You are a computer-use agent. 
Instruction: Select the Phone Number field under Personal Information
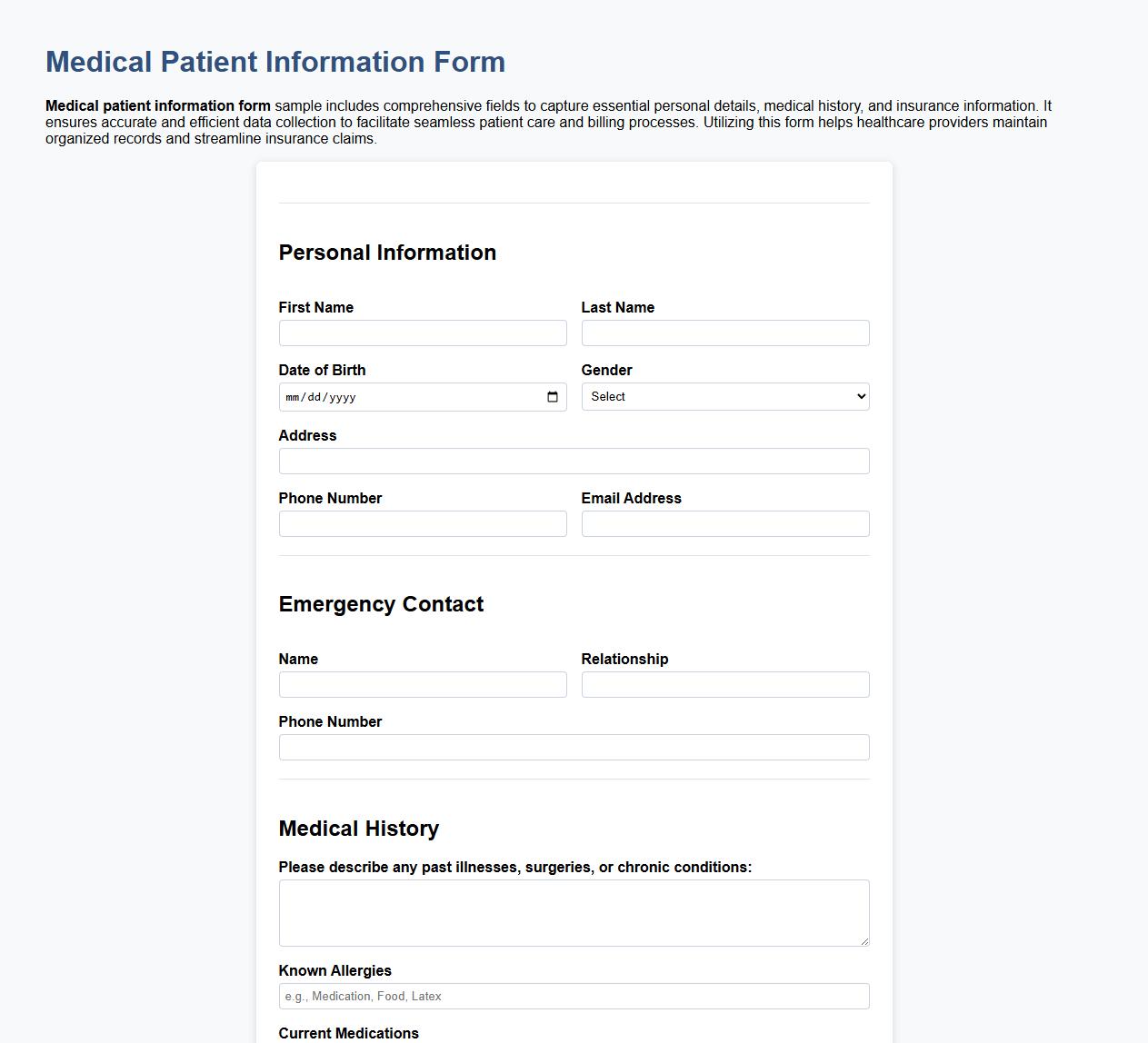click(x=422, y=523)
